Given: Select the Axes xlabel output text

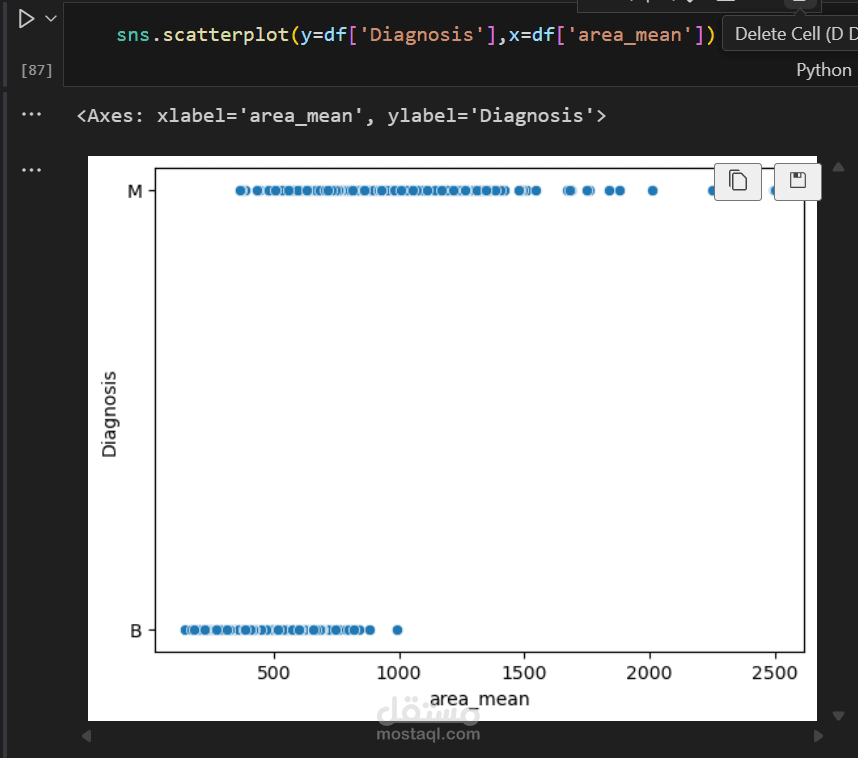Looking at the screenshot, I should coord(341,116).
